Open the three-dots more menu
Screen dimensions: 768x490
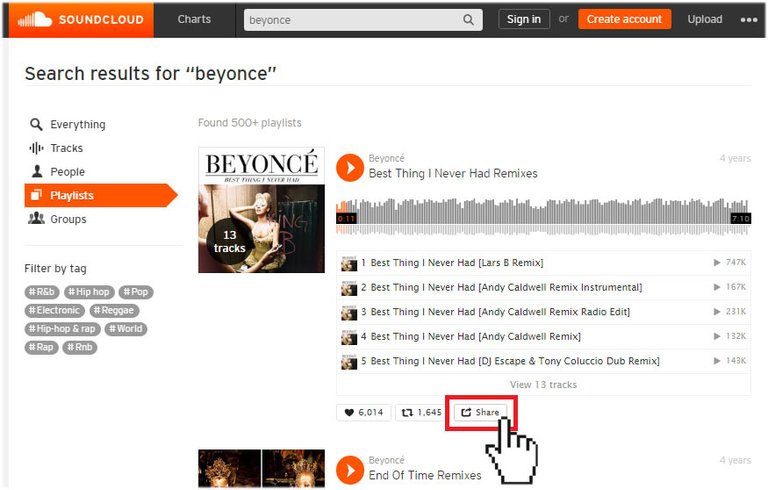[748, 20]
